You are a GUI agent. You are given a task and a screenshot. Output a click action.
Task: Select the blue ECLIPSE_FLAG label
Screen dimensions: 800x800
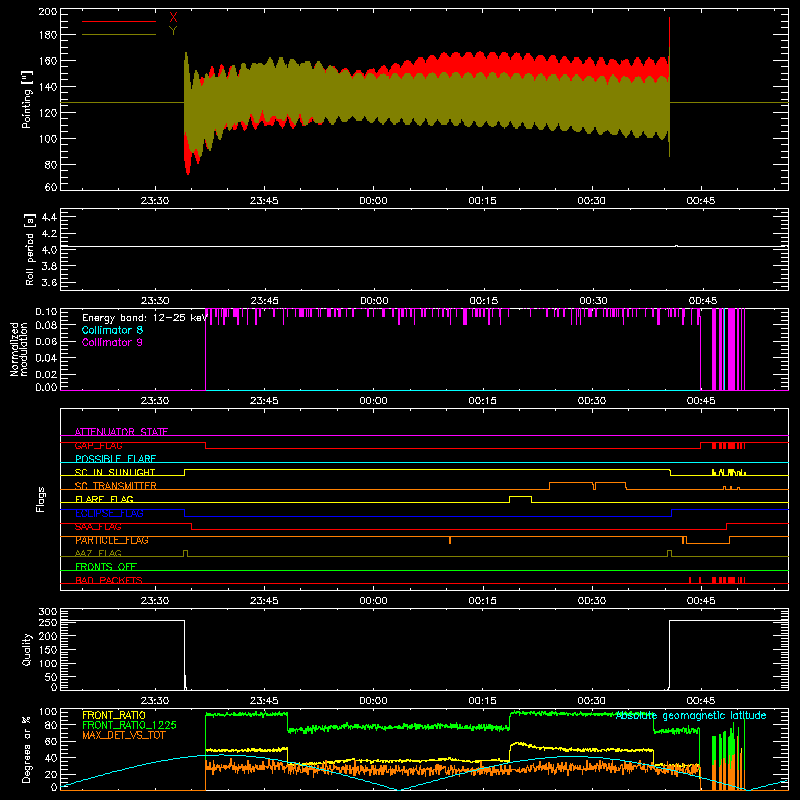point(110,513)
